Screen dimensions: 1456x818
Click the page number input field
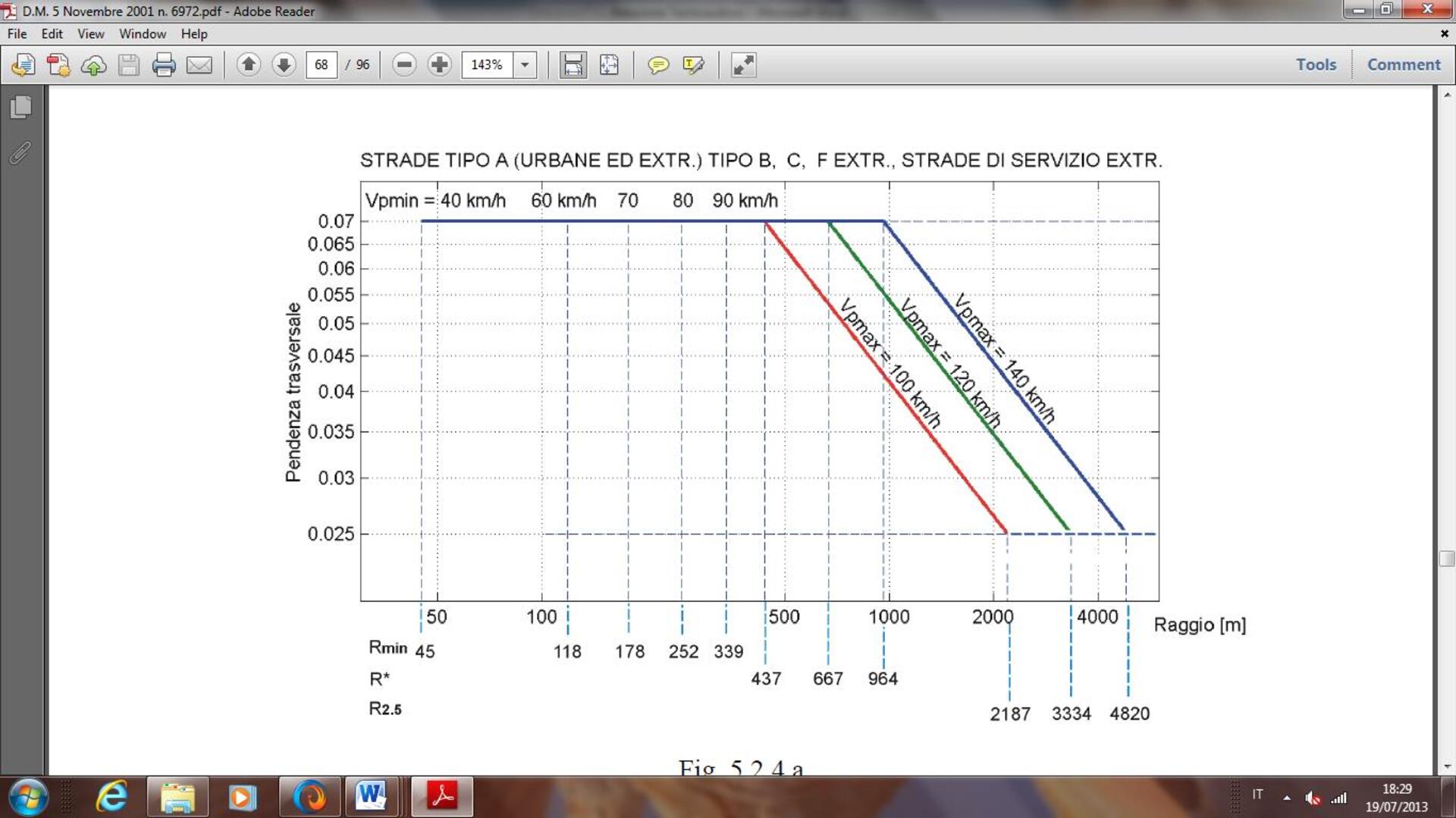tap(322, 65)
